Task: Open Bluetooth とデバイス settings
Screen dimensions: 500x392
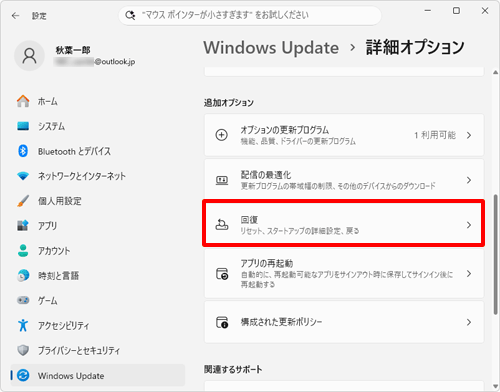Action: [x=98, y=151]
